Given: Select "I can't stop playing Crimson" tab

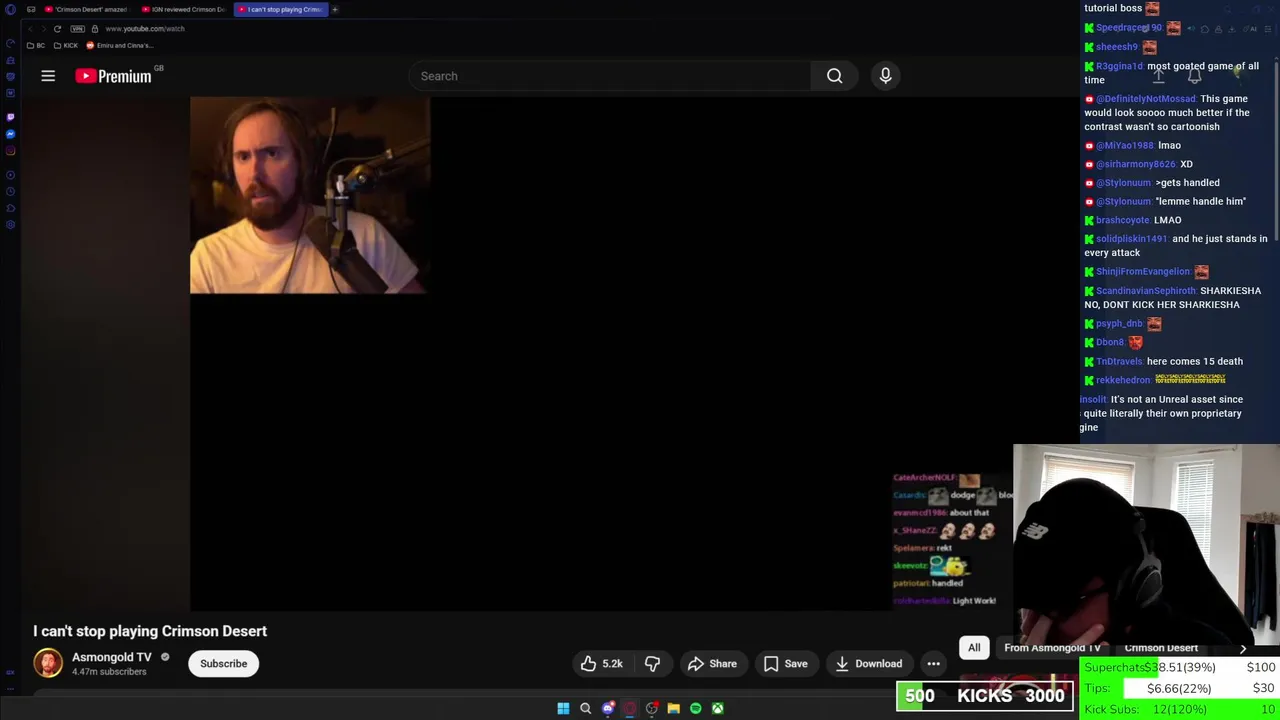Looking at the screenshot, I should tap(279, 9).
